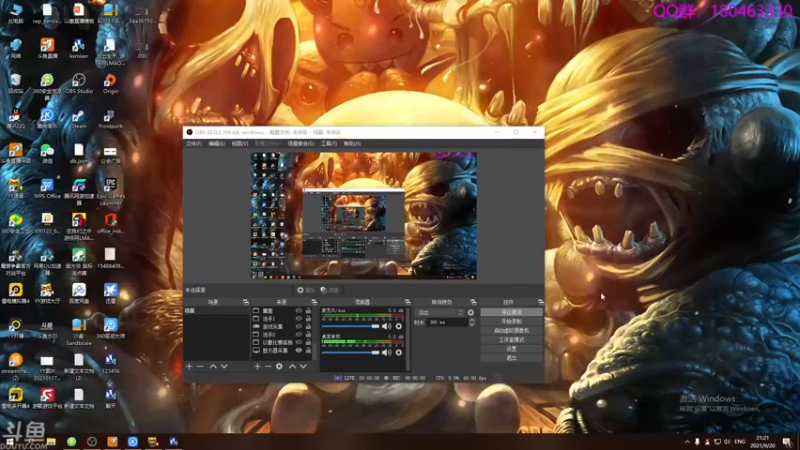Open the Windows Start button

[x=9, y=442]
